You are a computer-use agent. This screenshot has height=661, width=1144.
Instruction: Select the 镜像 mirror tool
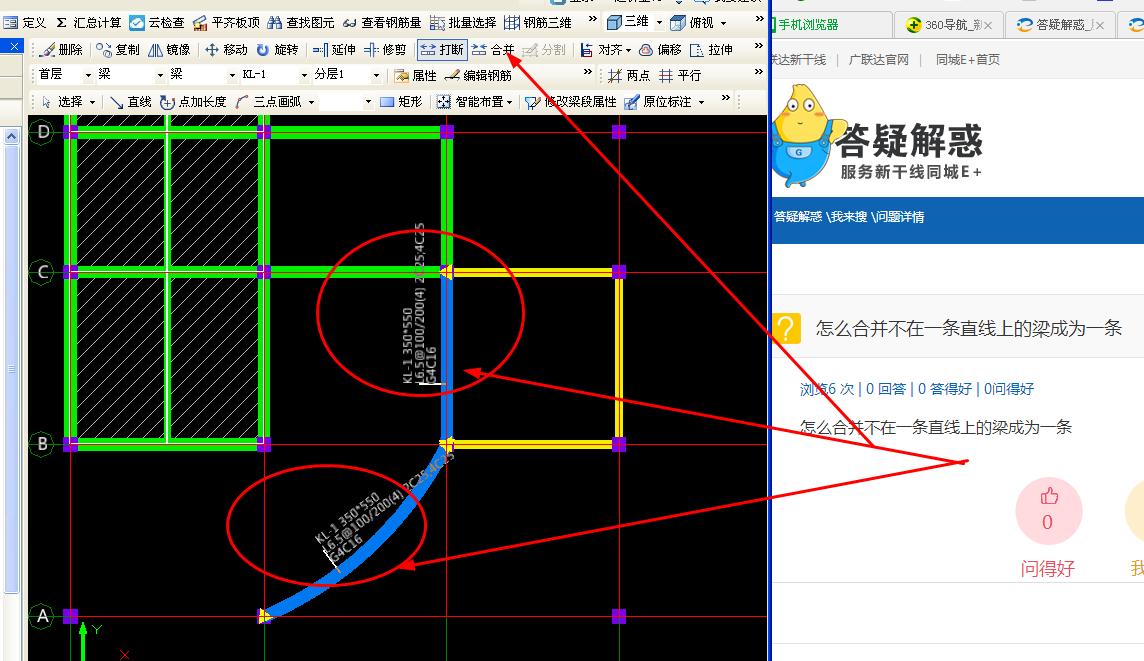pos(169,50)
